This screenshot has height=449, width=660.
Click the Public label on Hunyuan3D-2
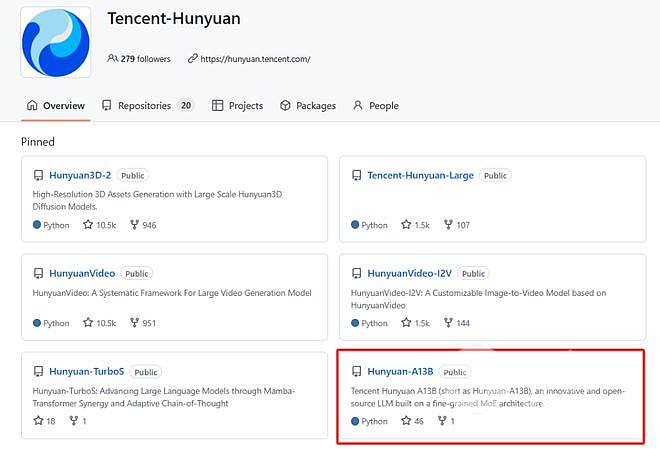[x=133, y=175]
